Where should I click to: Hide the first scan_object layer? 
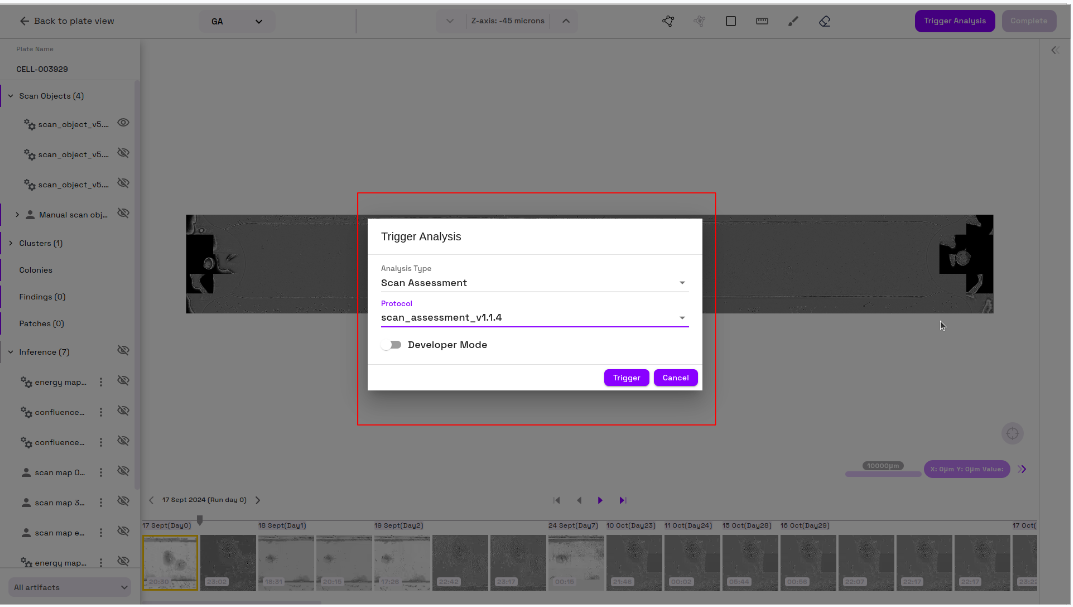[124, 123]
